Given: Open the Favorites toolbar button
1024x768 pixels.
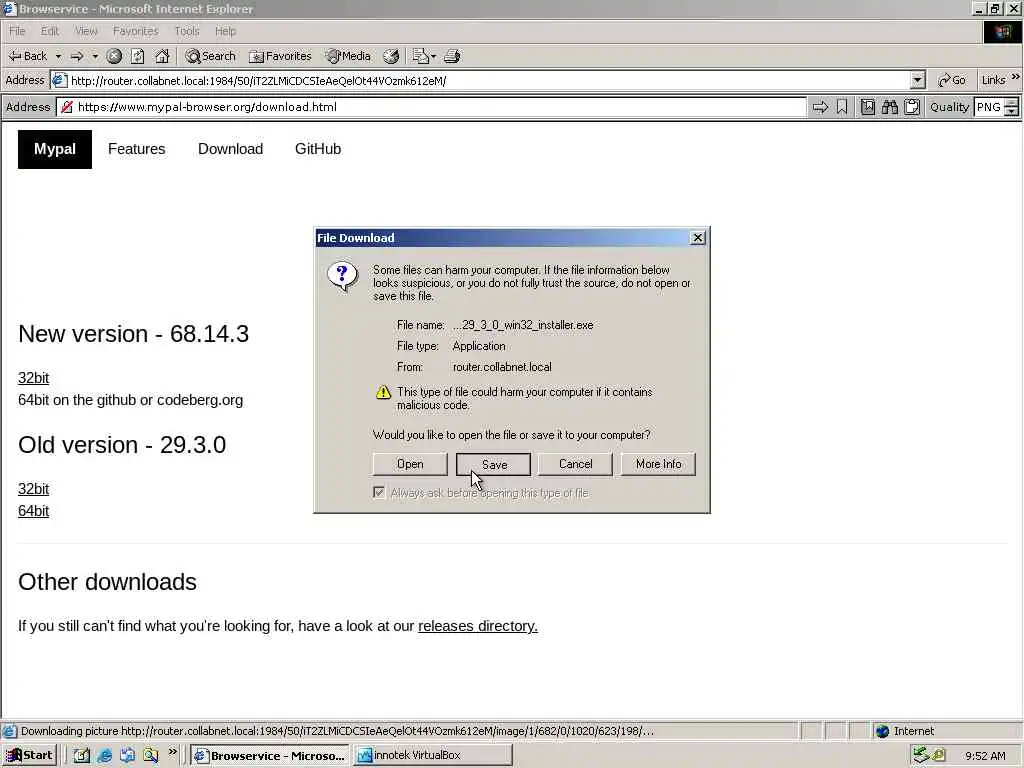Looking at the screenshot, I should [x=281, y=56].
